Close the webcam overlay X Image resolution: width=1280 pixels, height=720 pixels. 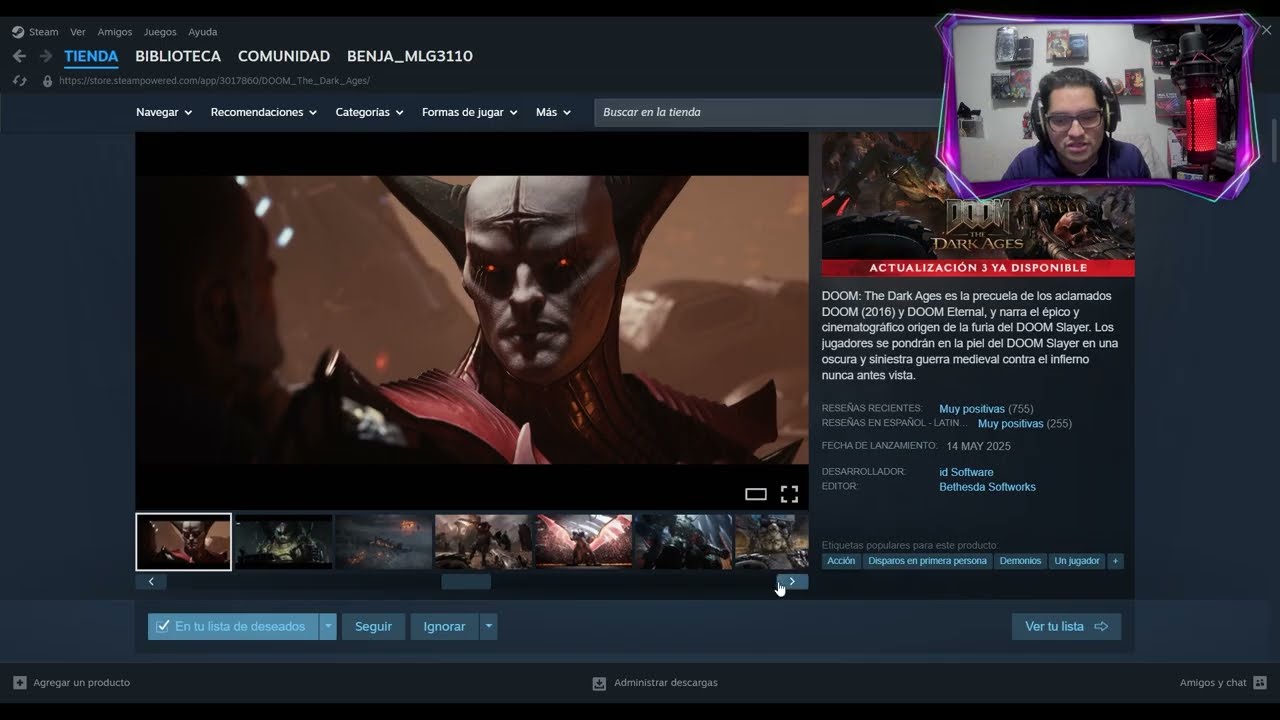tap(1266, 31)
